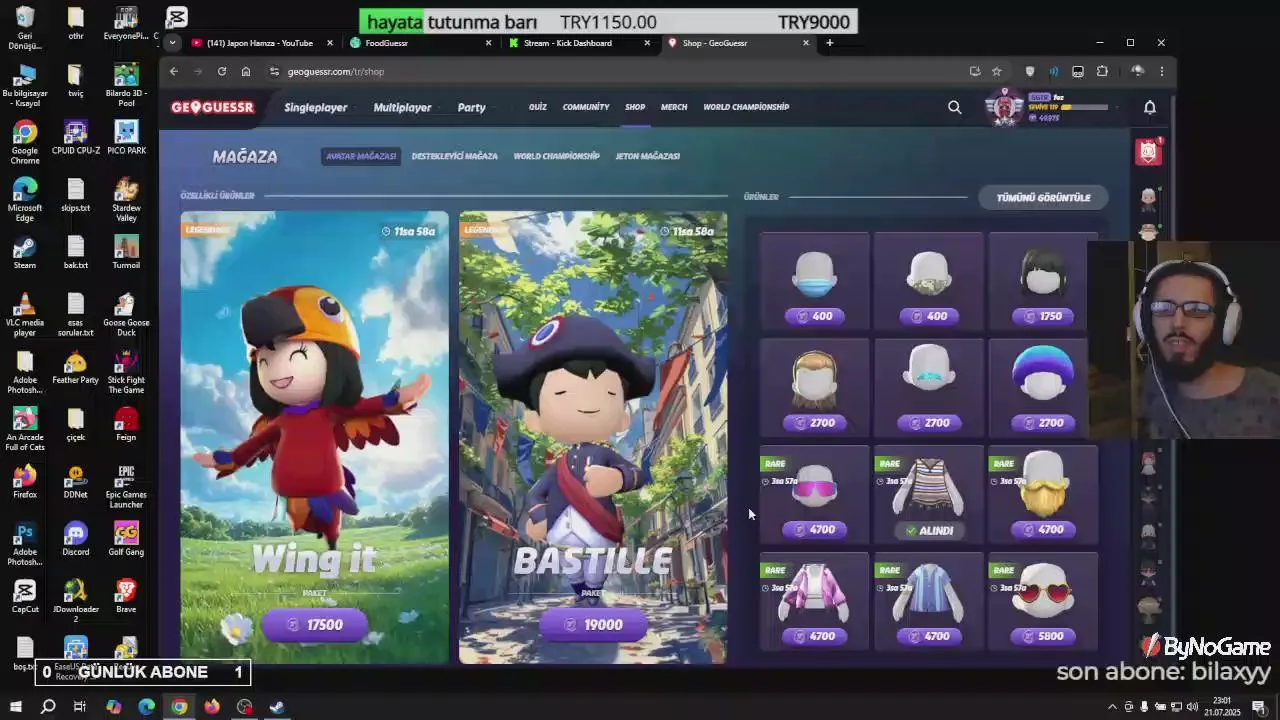Select Jeton Mağazası tab

(x=647, y=156)
